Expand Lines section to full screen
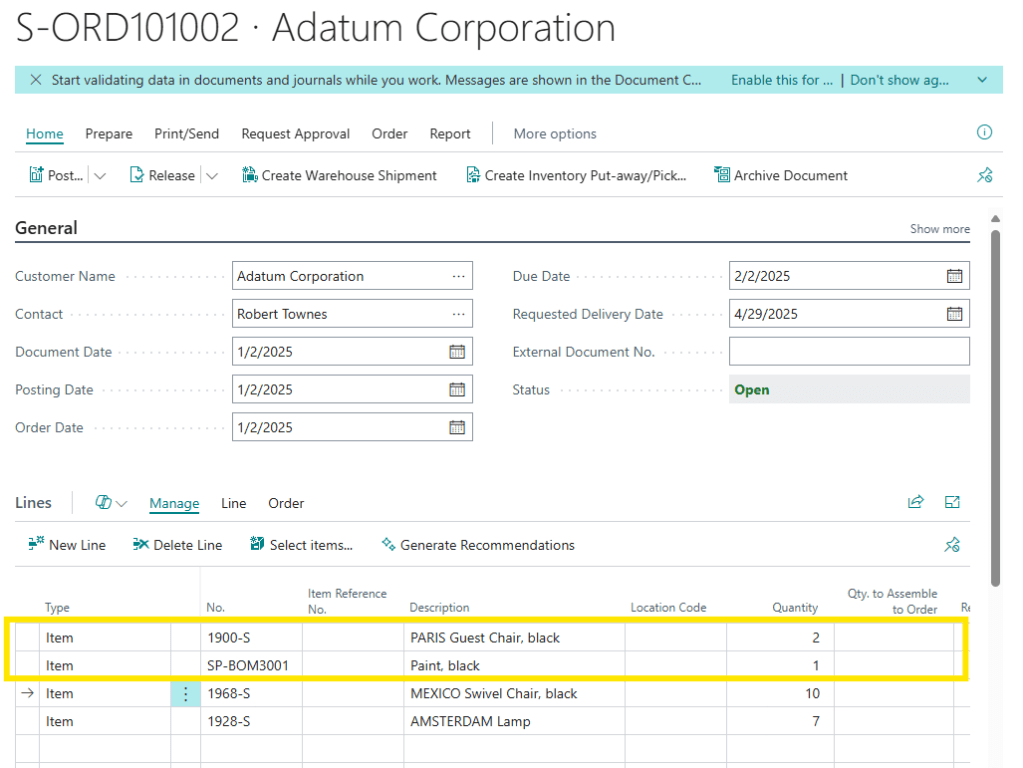The width and height of the screenshot is (1023, 768). point(952,502)
